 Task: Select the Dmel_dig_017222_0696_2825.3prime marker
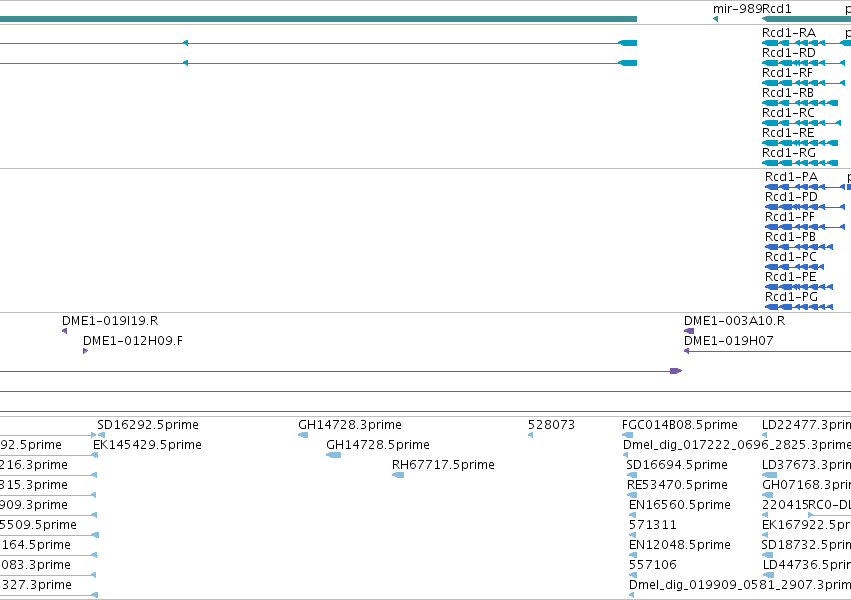(x=626, y=455)
